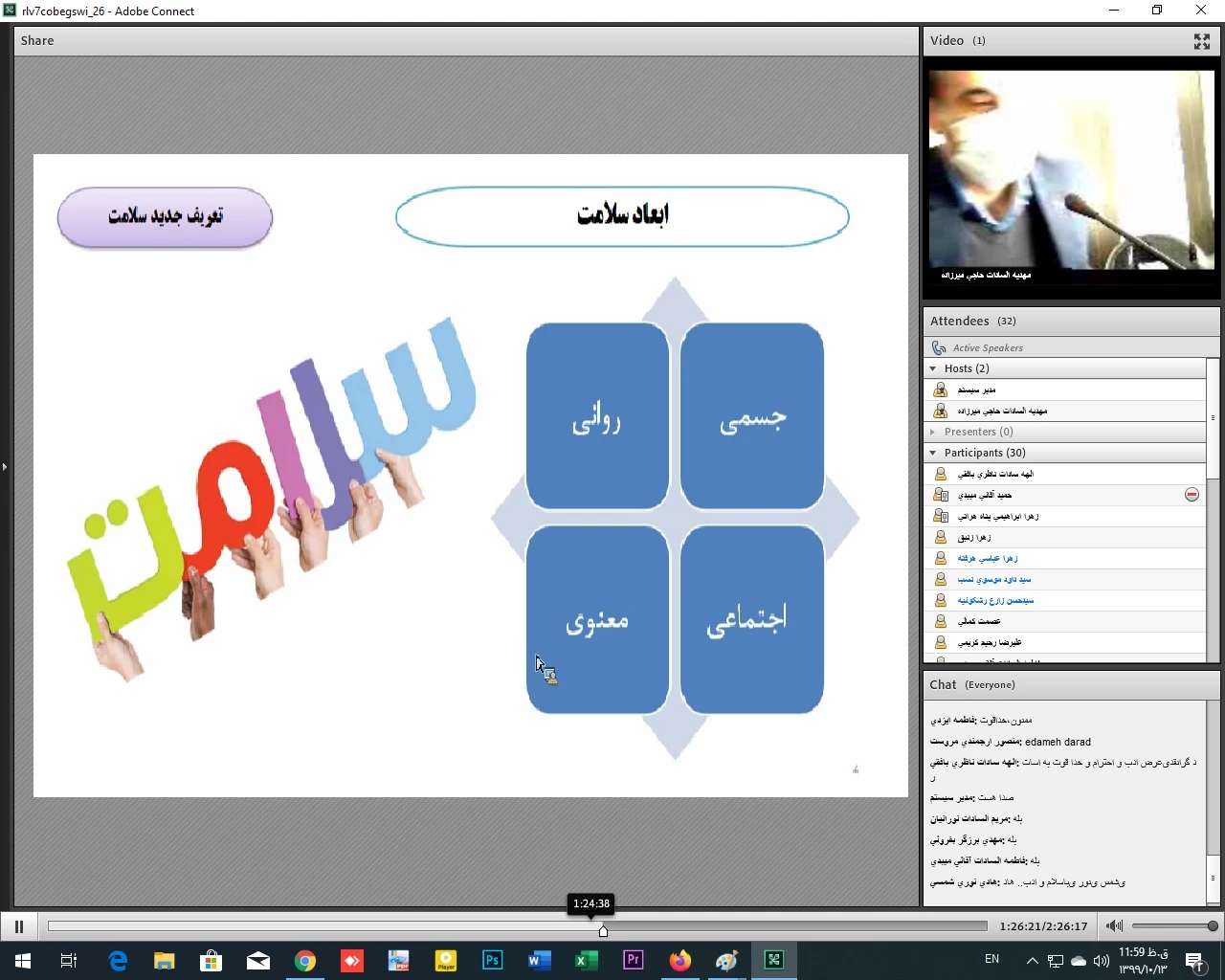This screenshot has width=1225, height=980.
Task: Collapse the Participants (30) group
Action: click(933, 453)
